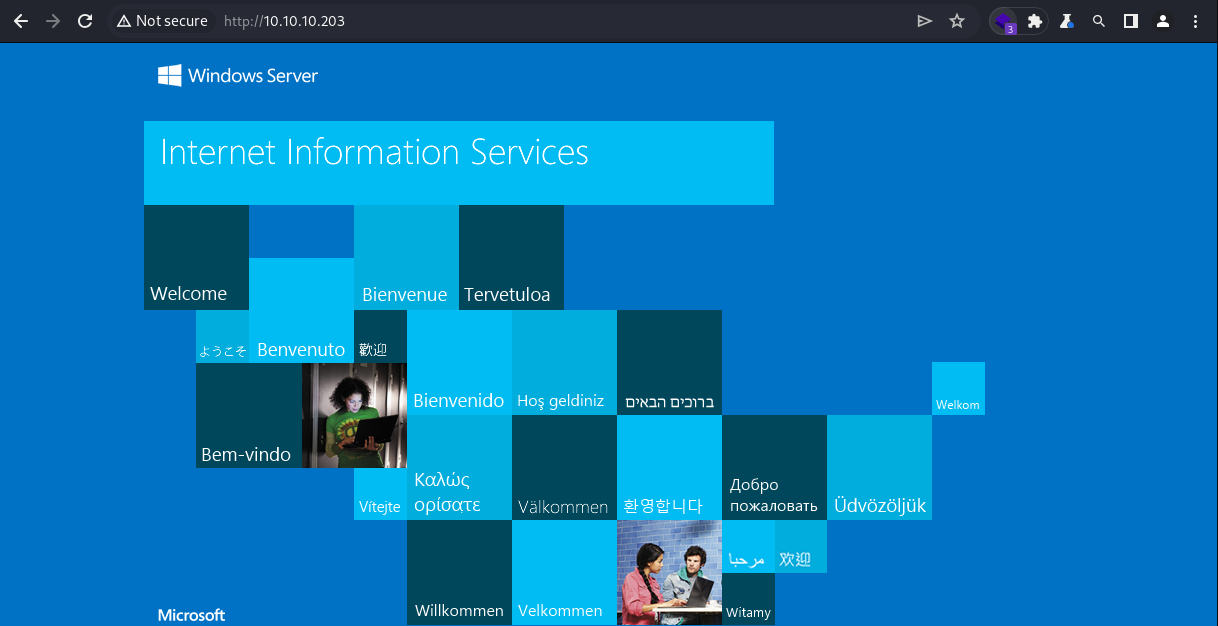
Task: Click the Bienvenue tile
Action: pos(406,257)
